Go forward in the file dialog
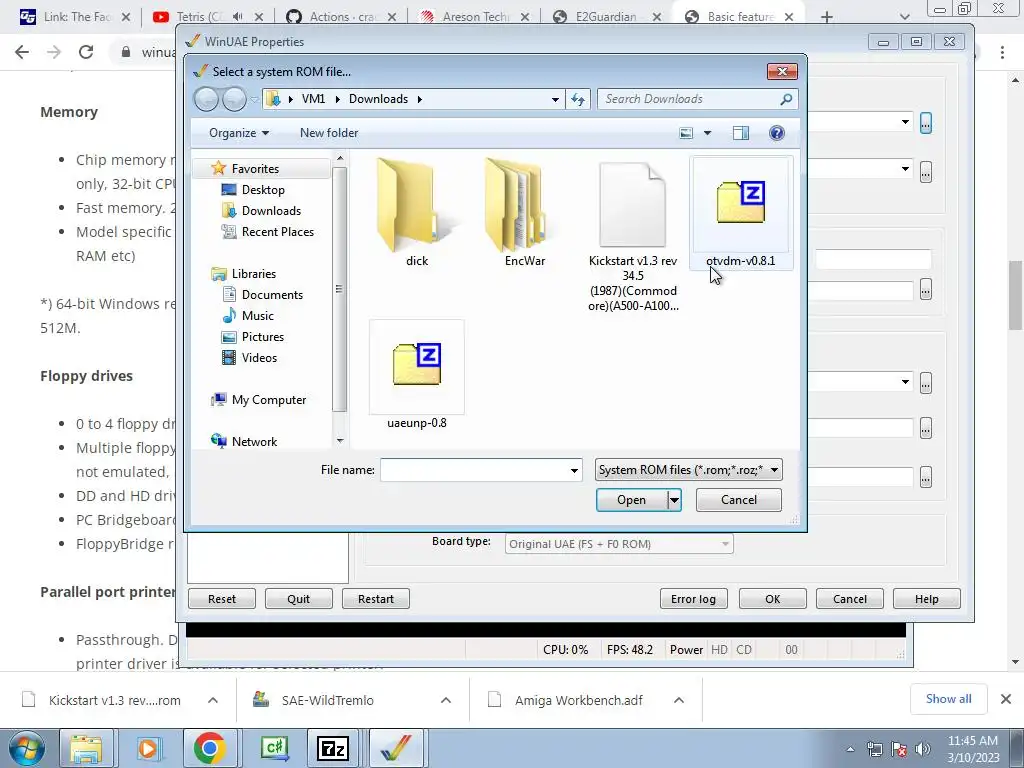 [x=234, y=99]
